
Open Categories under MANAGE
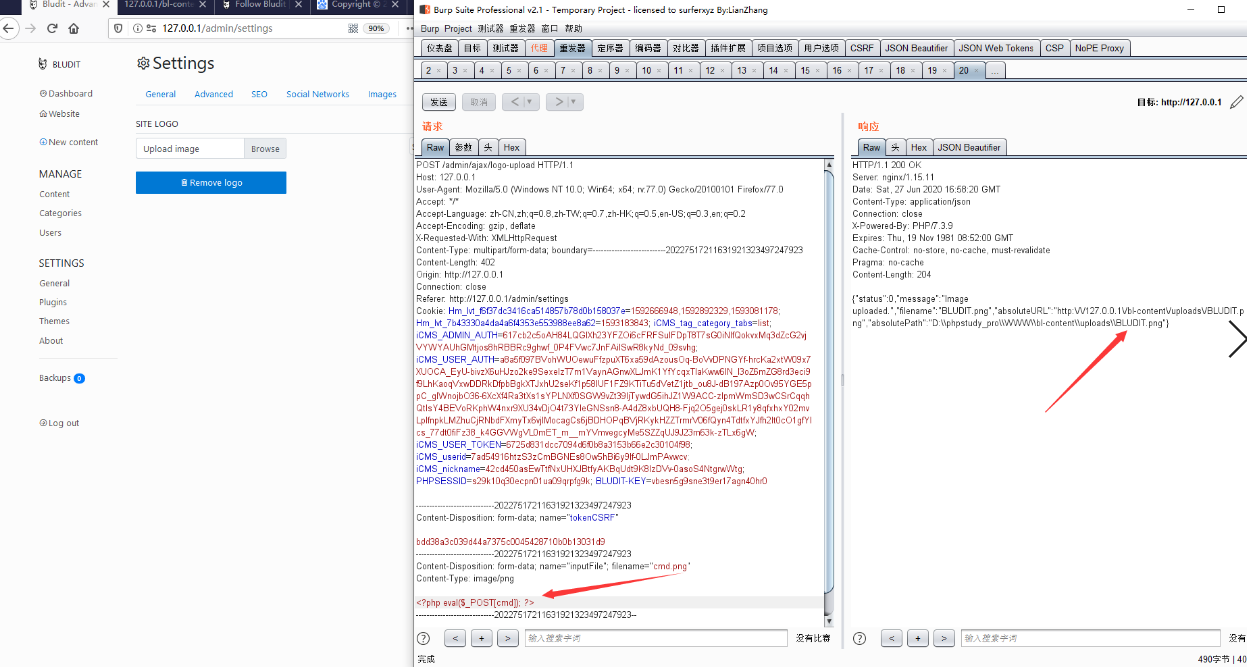61,213
